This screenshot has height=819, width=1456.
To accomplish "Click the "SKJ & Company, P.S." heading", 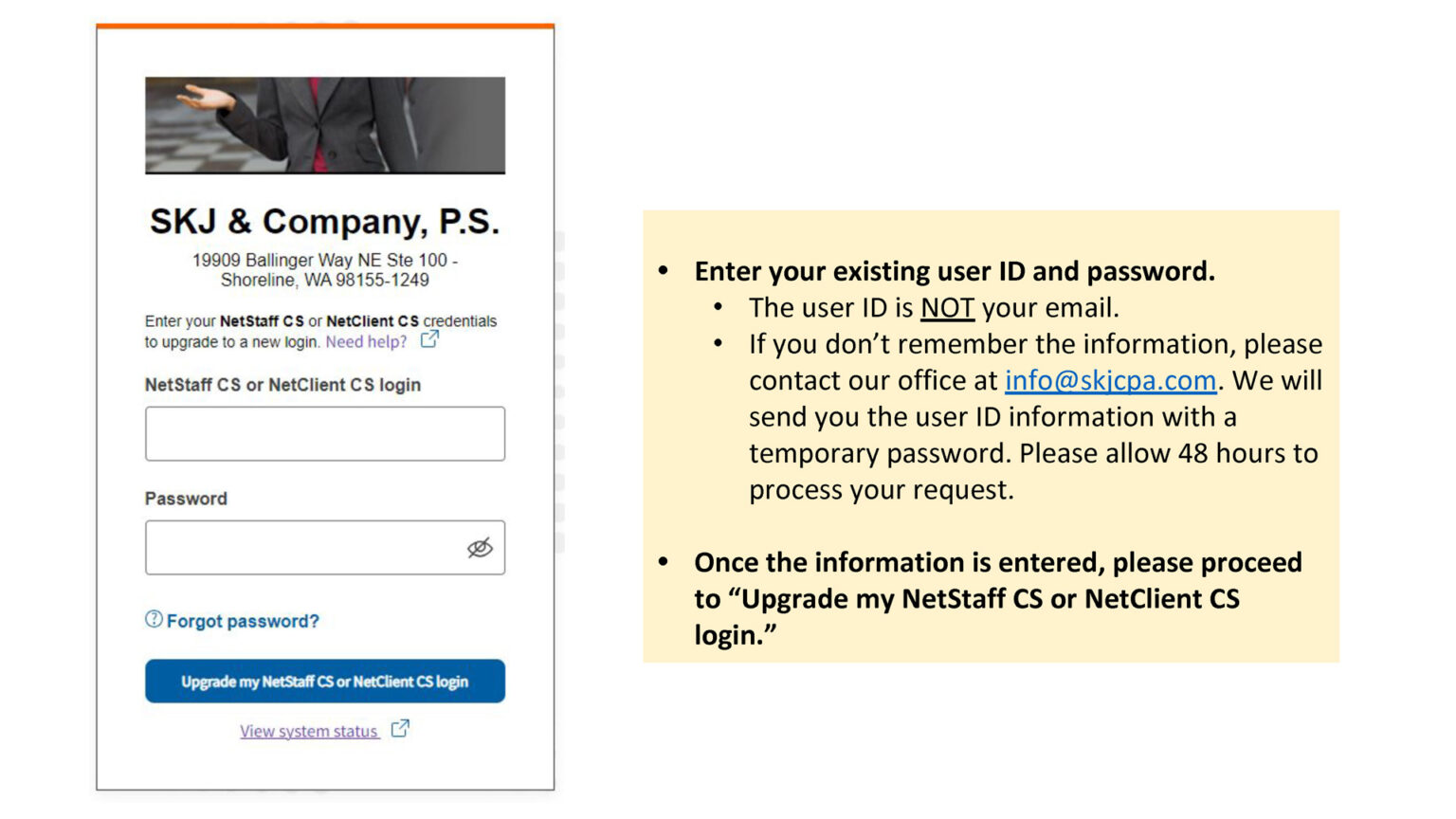I will [x=324, y=221].
